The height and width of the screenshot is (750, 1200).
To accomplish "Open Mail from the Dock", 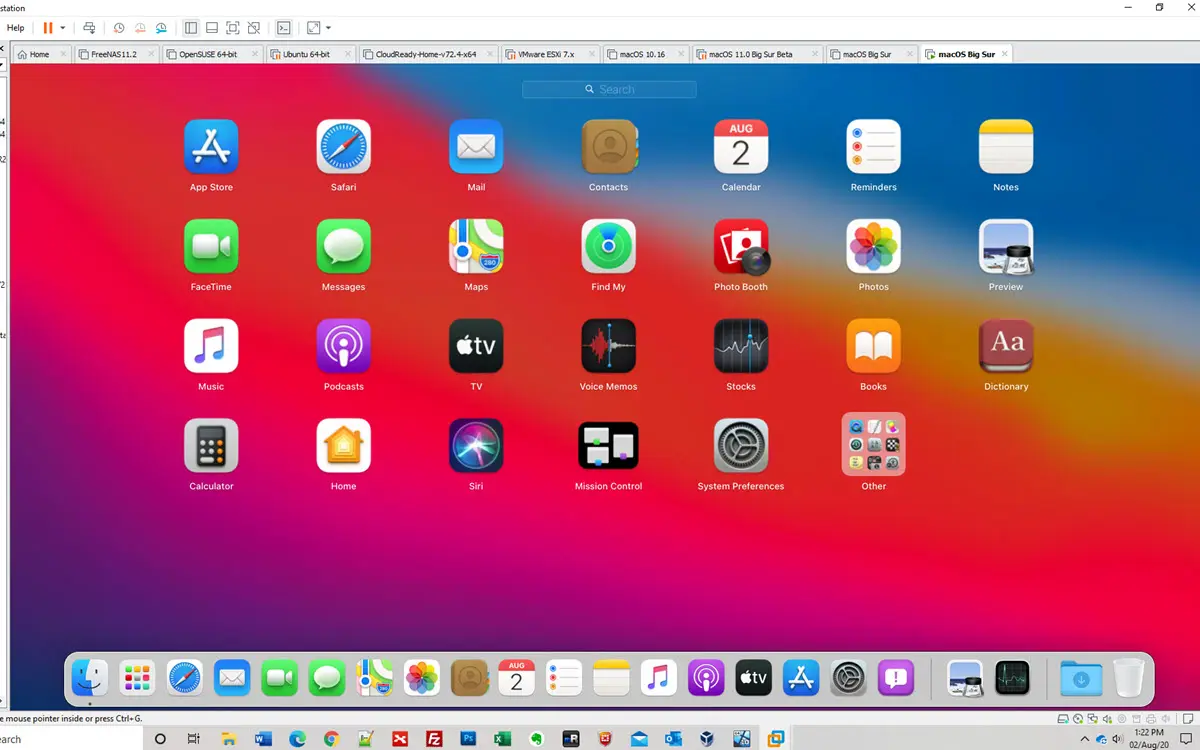I will point(232,678).
